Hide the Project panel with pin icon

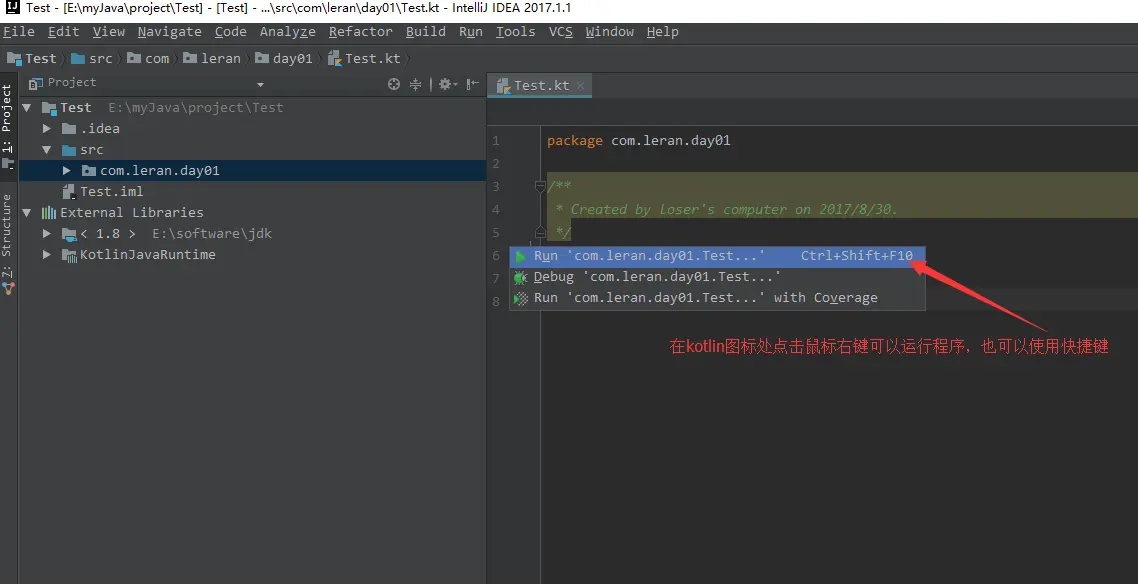point(472,84)
